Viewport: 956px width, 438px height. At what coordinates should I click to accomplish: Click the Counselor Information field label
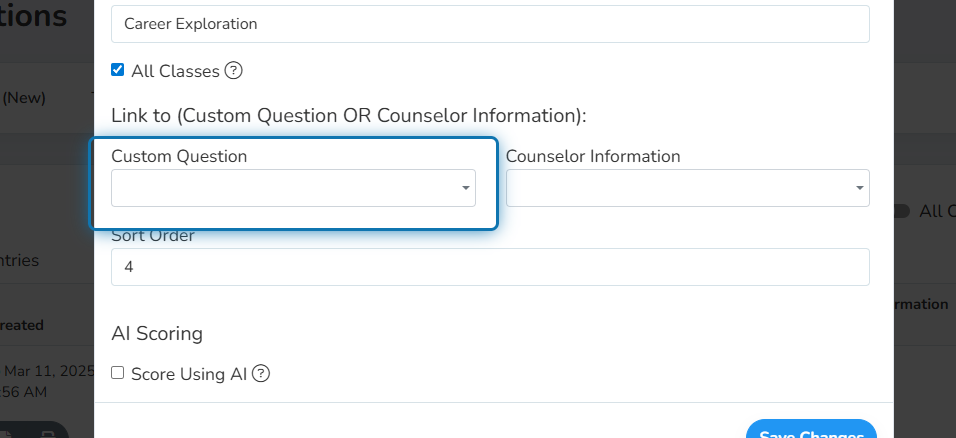click(593, 156)
